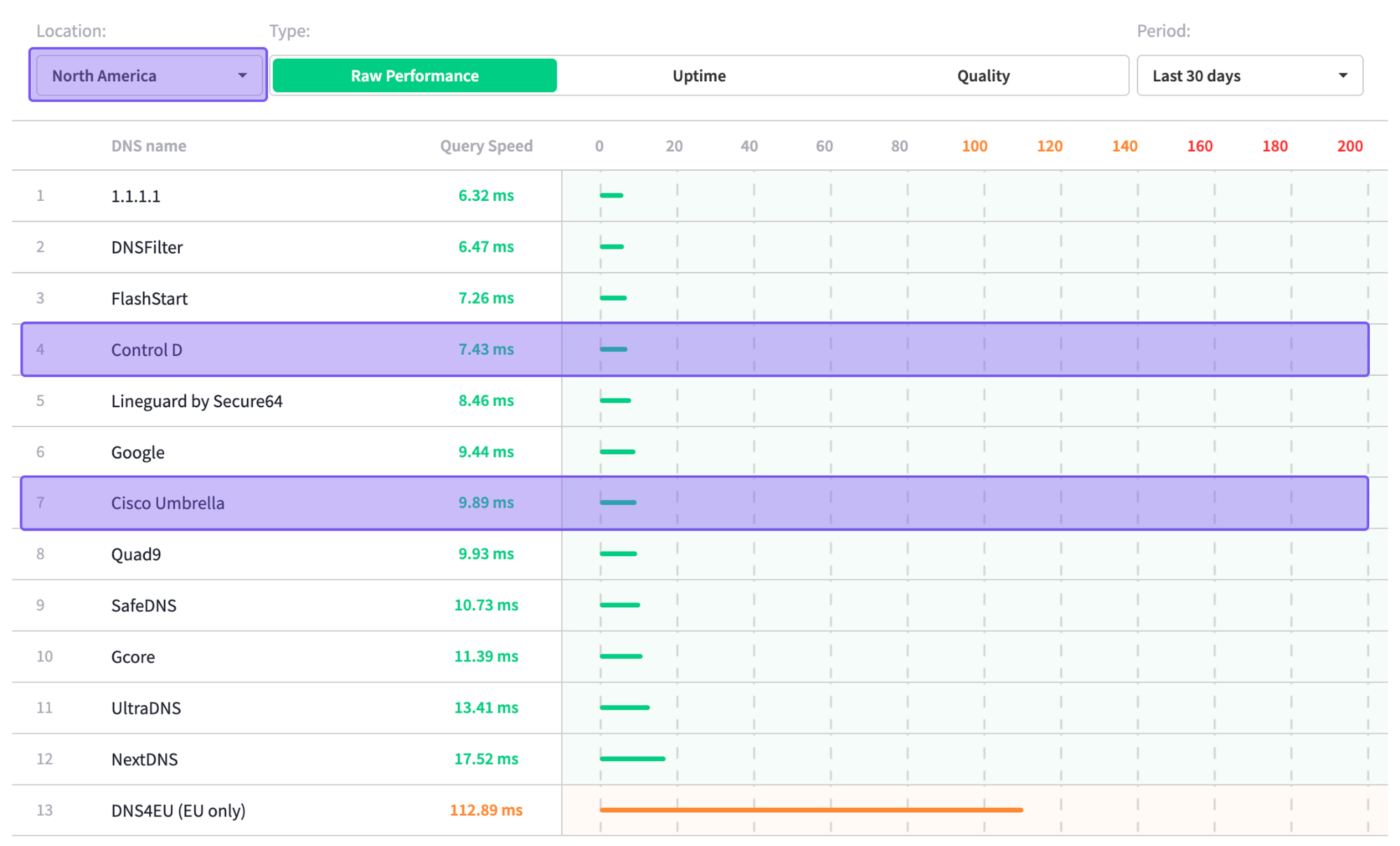Click the DNS name column header
The image size is (1400, 846).
pos(148,146)
